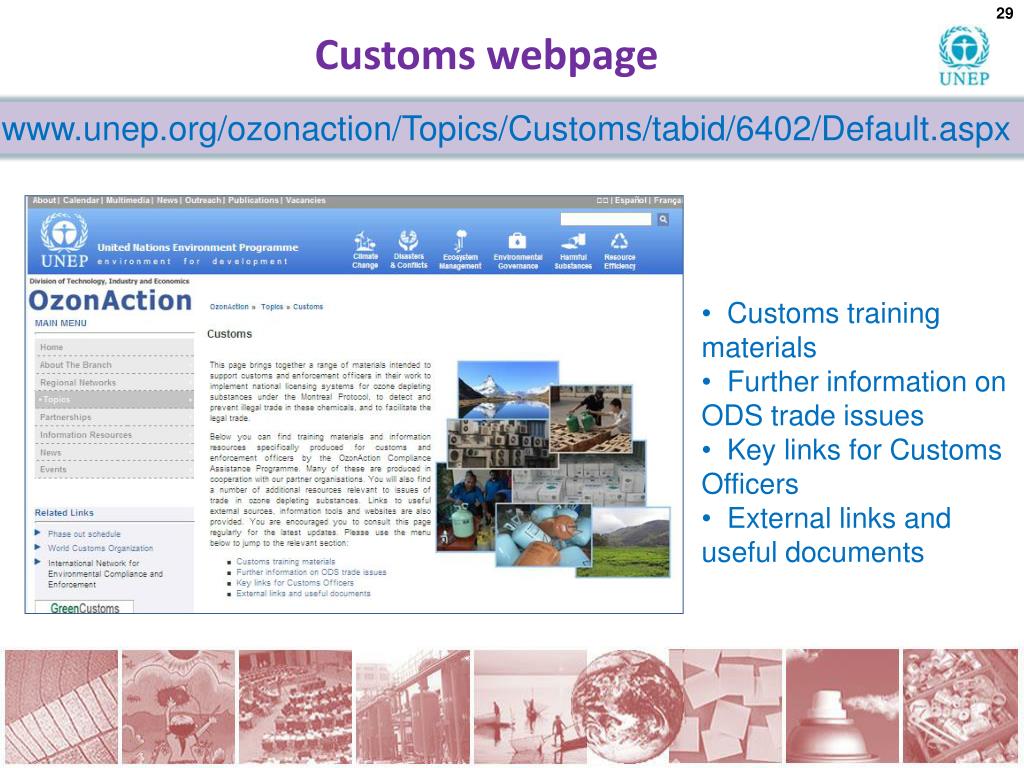
Task: Select Regional Networks menu item
Action: (x=114, y=383)
